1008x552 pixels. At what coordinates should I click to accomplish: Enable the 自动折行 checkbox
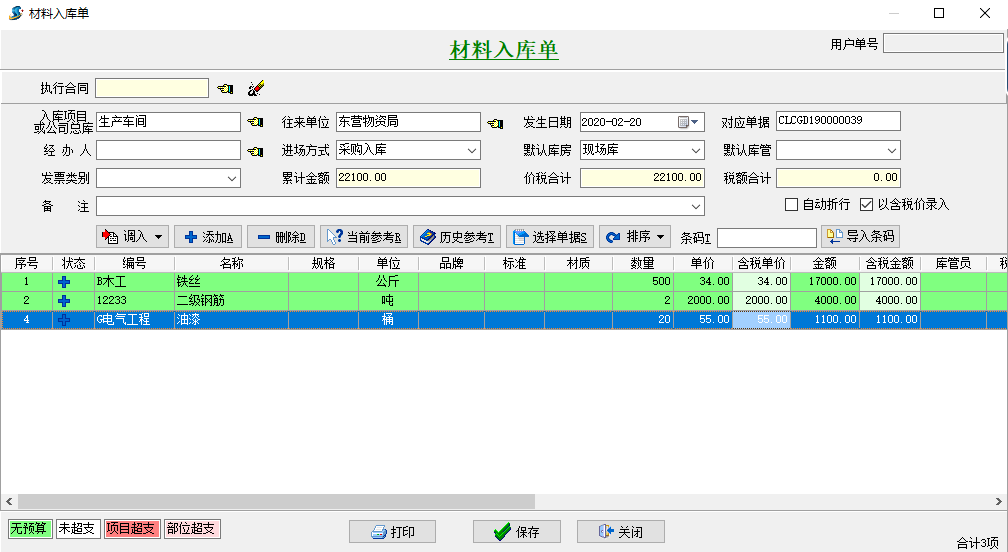click(x=791, y=205)
